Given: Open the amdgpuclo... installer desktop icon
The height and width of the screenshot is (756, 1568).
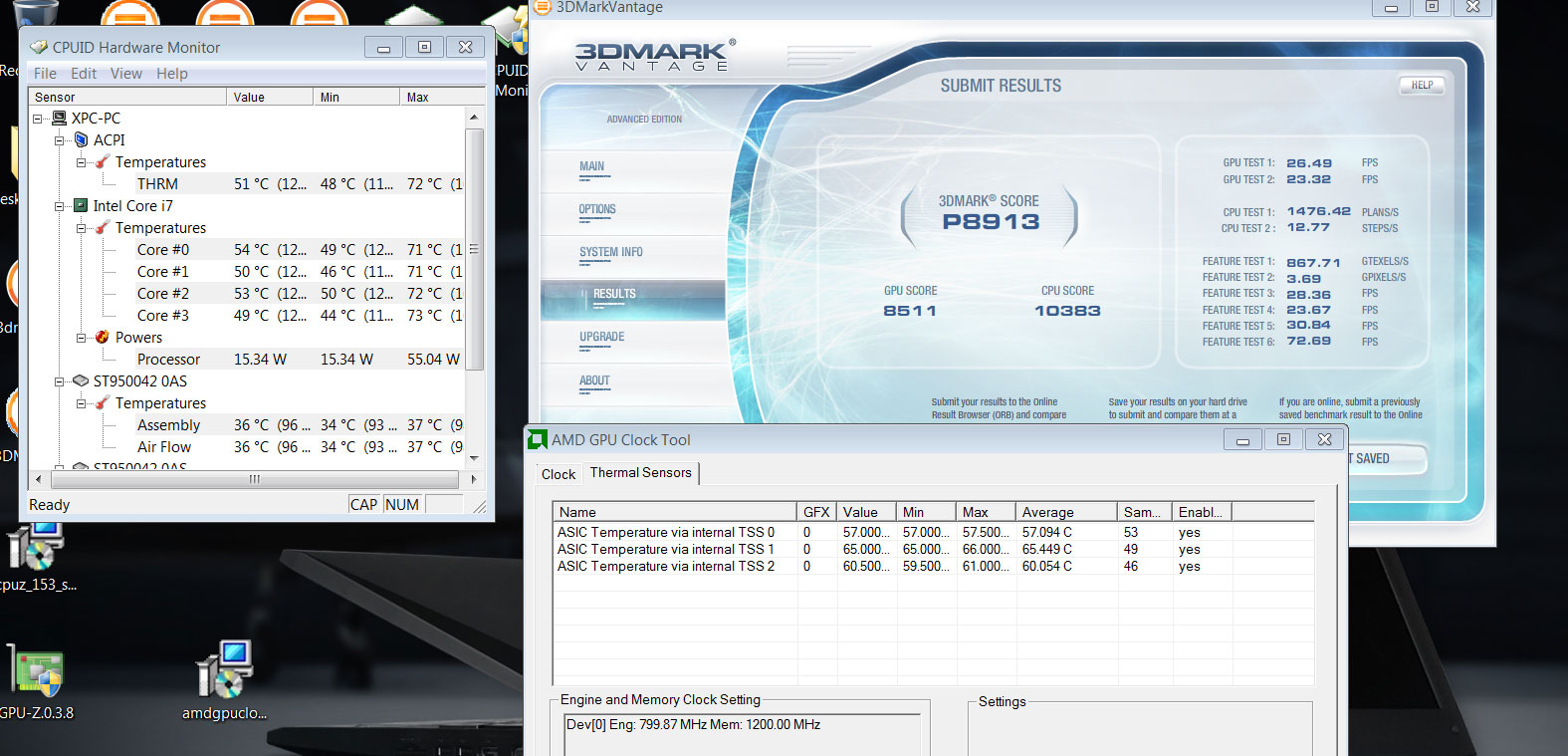Looking at the screenshot, I should [x=224, y=672].
